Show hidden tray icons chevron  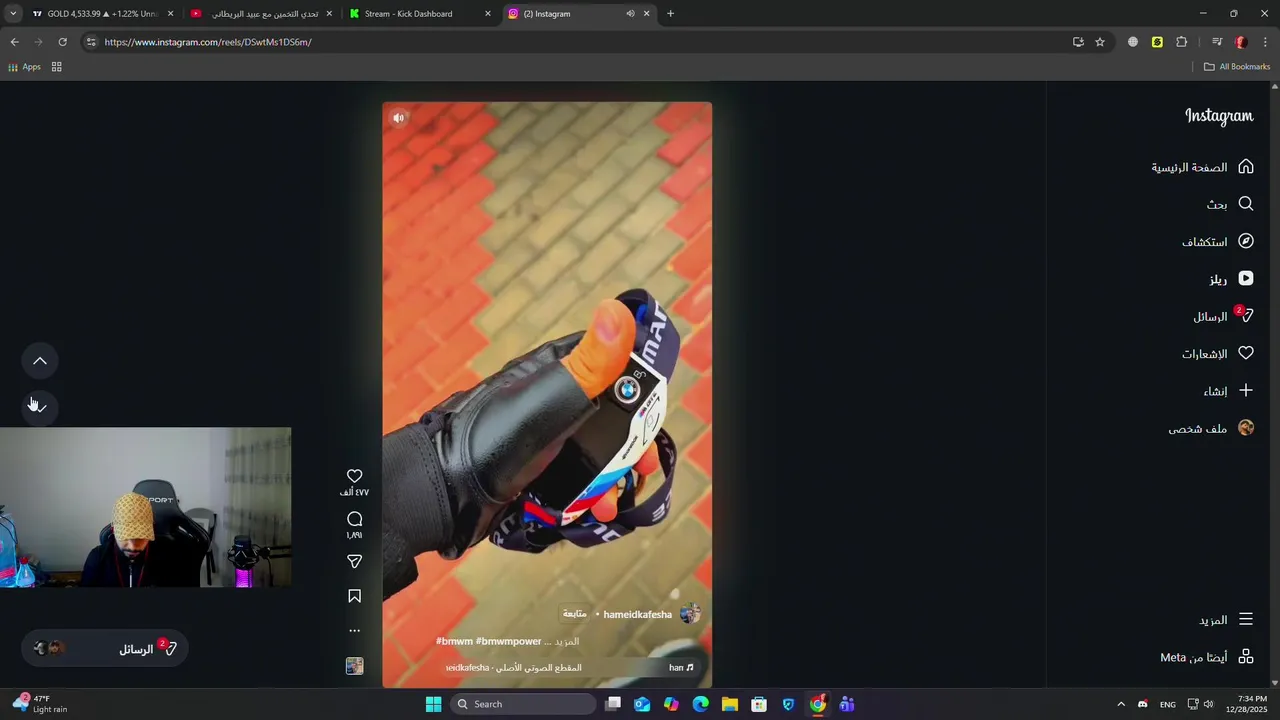[1121, 704]
